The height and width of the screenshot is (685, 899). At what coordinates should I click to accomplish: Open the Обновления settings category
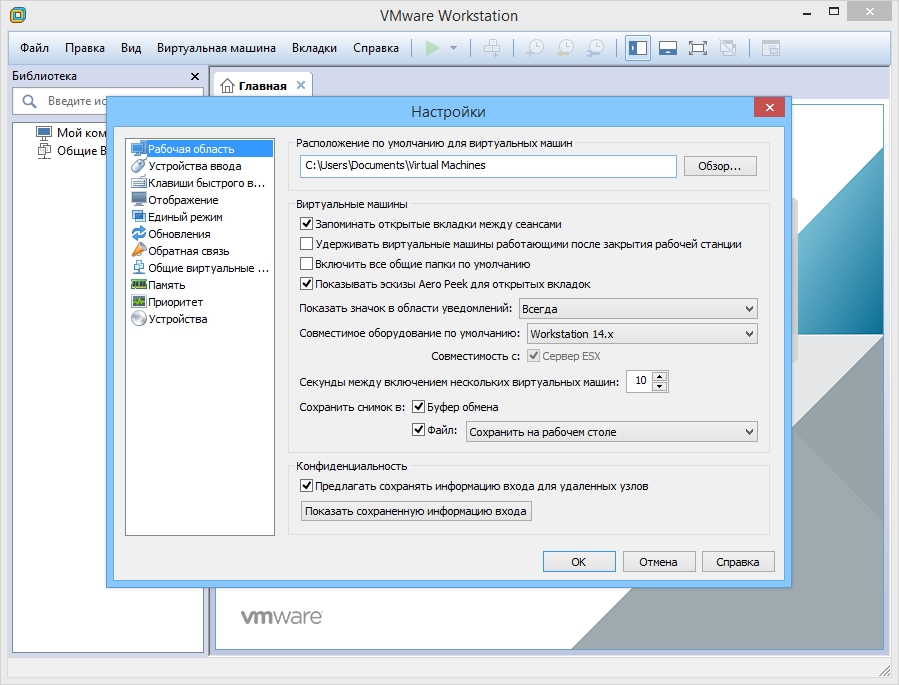[x=179, y=234]
